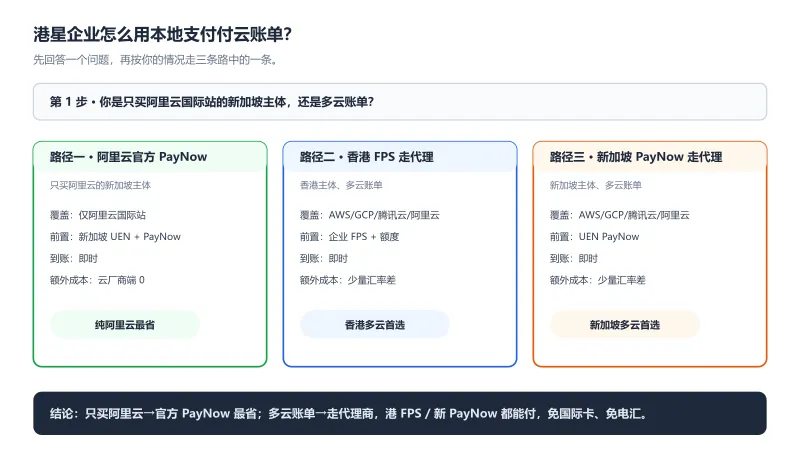The width and height of the screenshot is (800, 450).
Task: Click the page title 港星企业怎么用本地支付付云账单?
Action: click(x=163, y=34)
